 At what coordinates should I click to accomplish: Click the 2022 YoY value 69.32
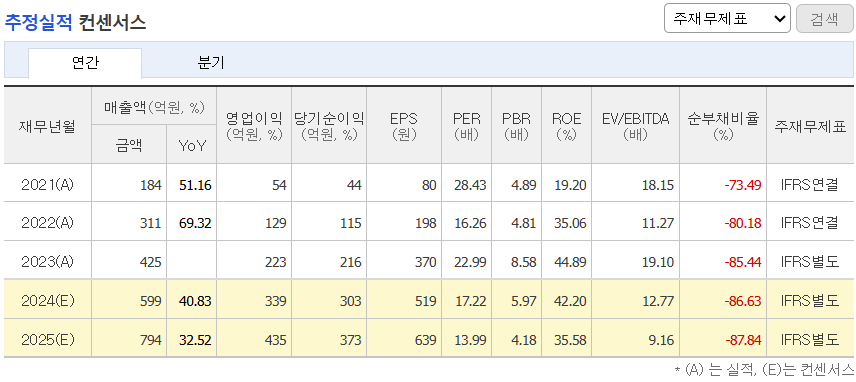[x=195, y=224]
